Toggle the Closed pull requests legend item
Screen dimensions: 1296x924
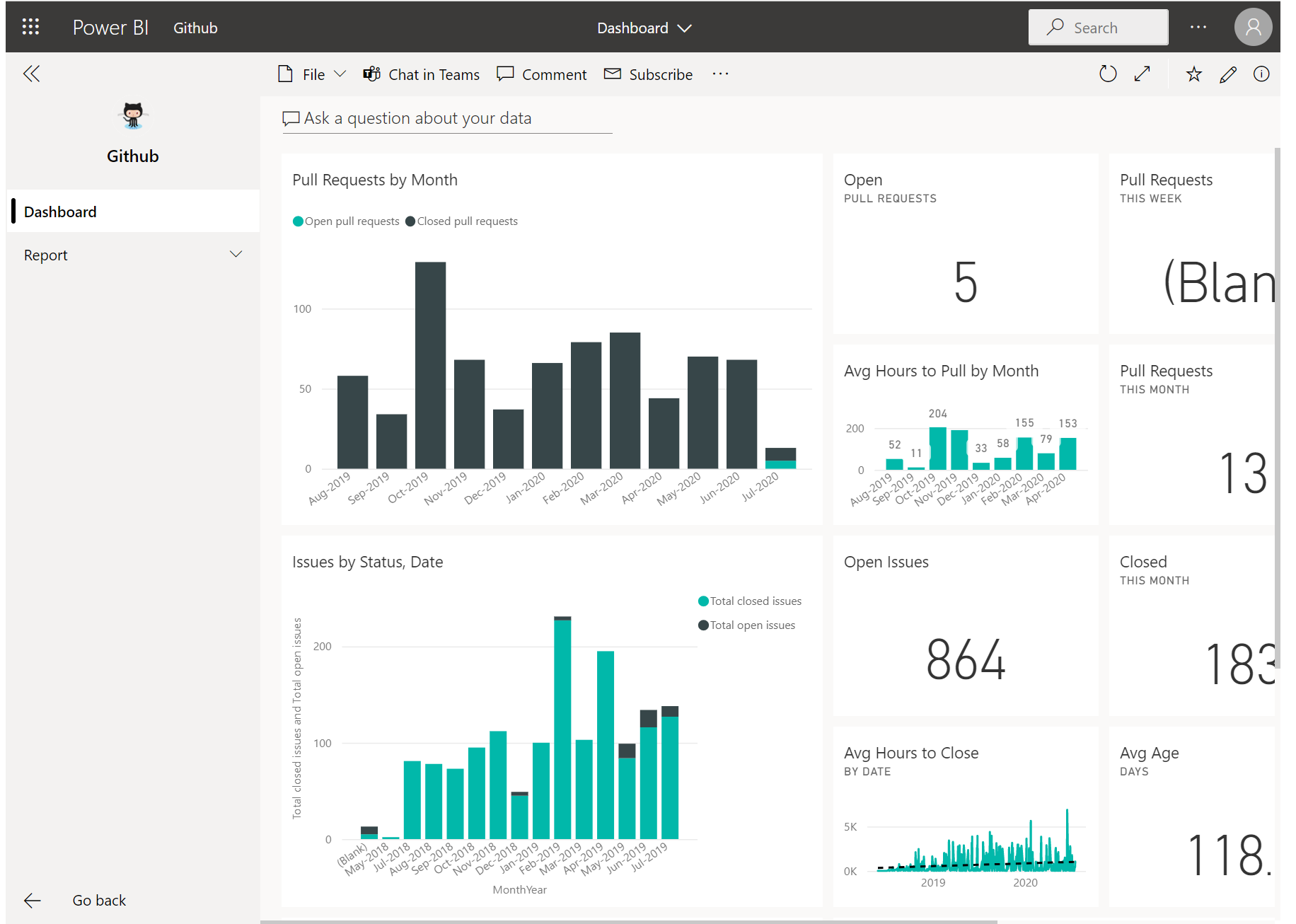[461, 221]
